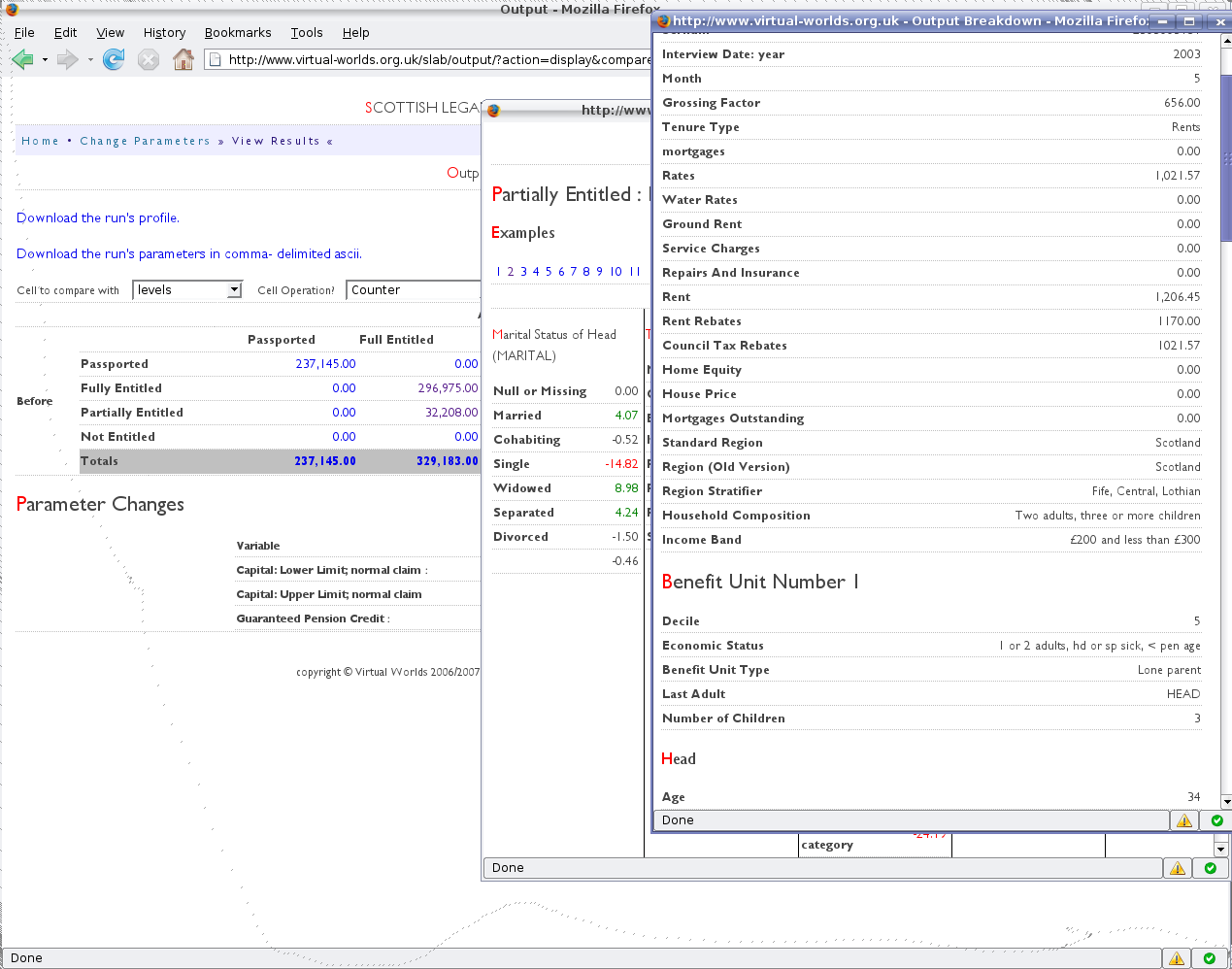
Task: Open the Home page icon
Action: pyautogui.click(x=182, y=58)
